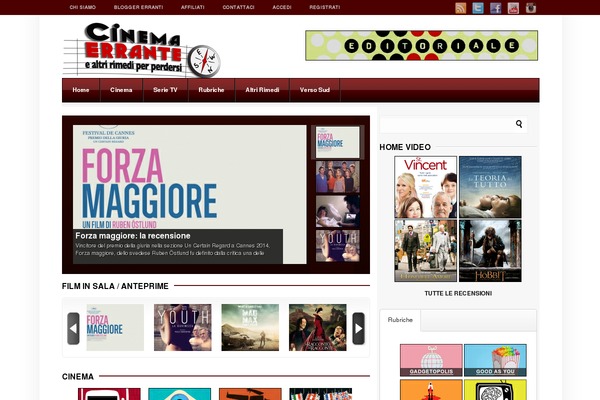This screenshot has height=400, width=600.
Task: Select the Forza Maggiore slider thumbnail
Action: (338, 142)
